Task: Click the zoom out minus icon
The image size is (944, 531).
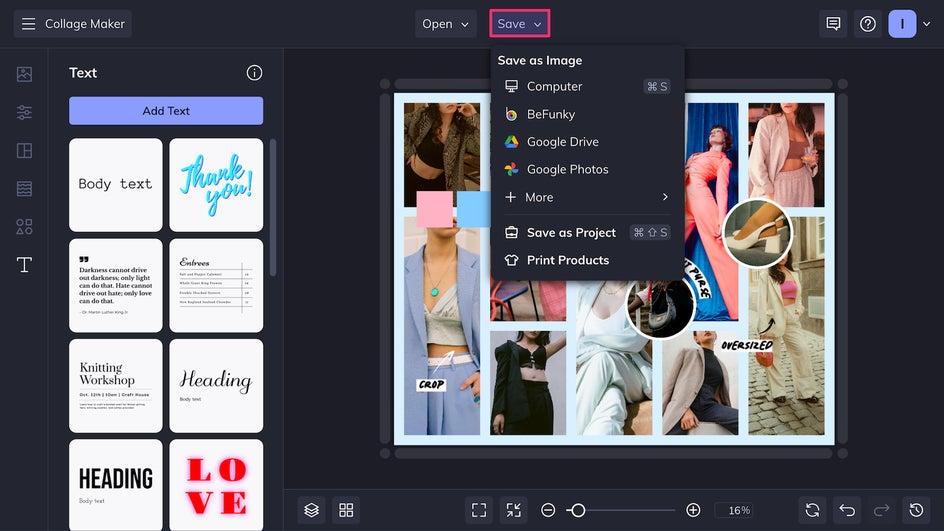Action: click(x=548, y=511)
